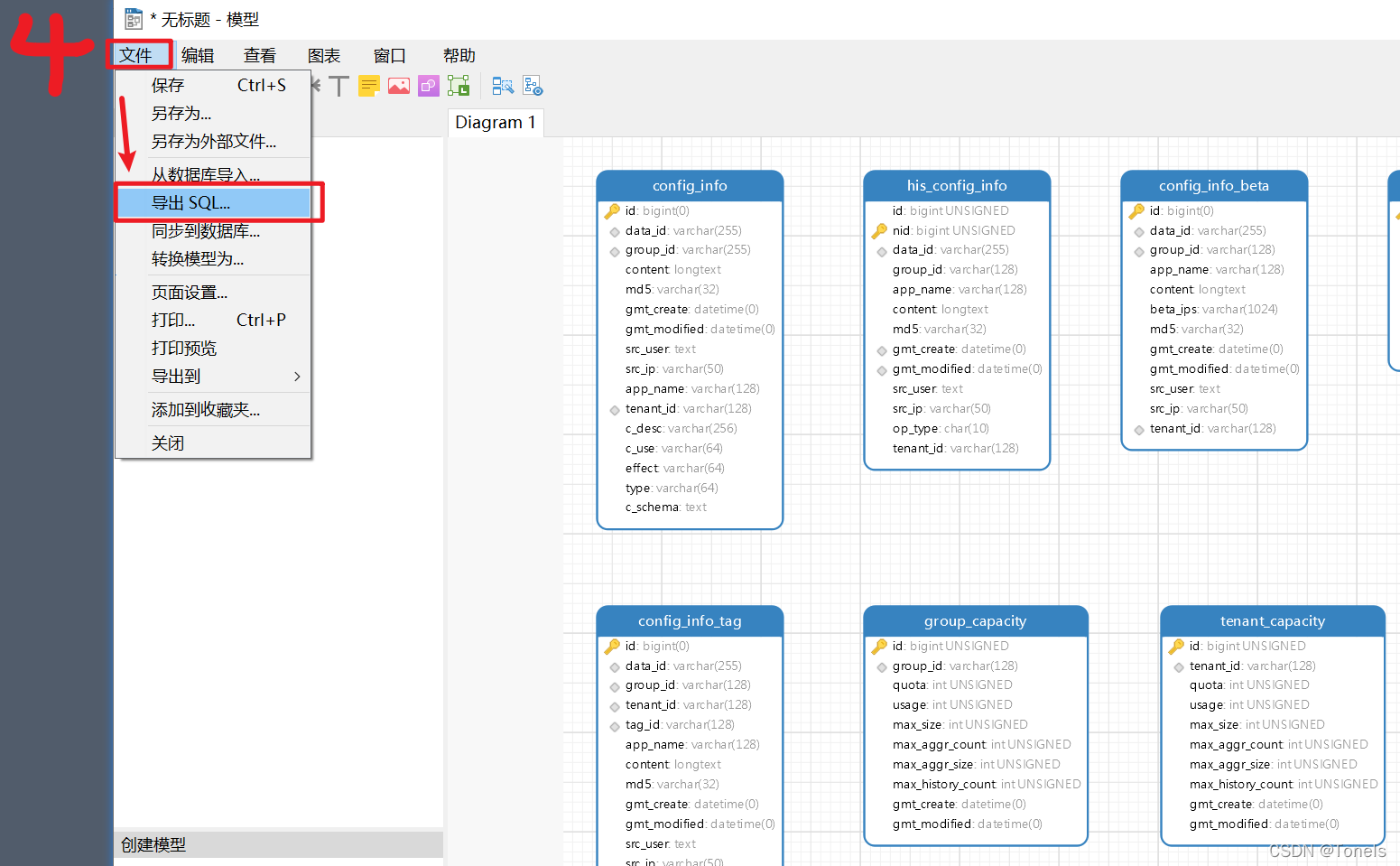Select the foreign key relation arrow tool
This screenshot has height=866, width=1400.
(314, 85)
